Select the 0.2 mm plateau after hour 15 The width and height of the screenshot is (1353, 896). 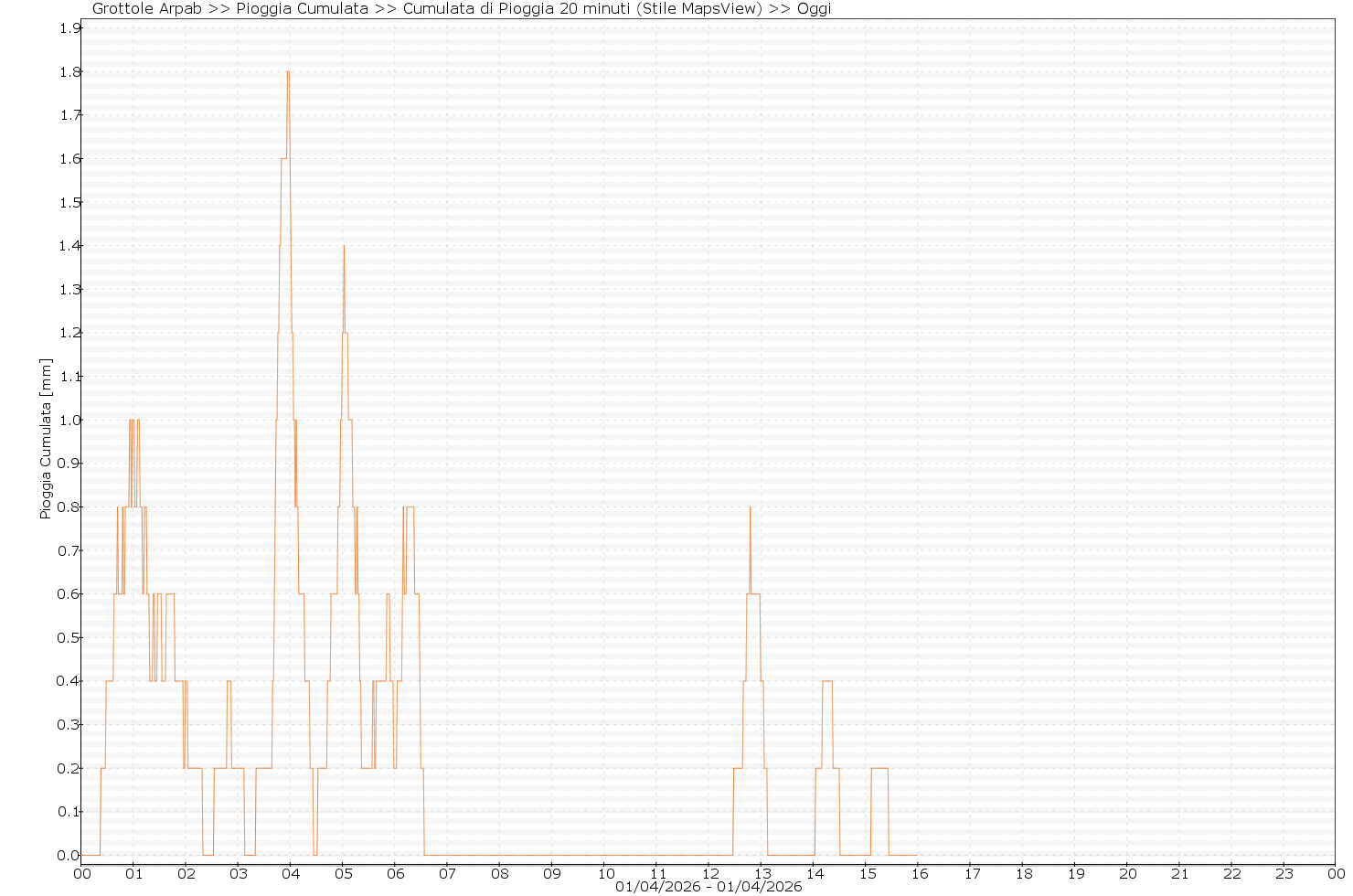[x=879, y=768]
